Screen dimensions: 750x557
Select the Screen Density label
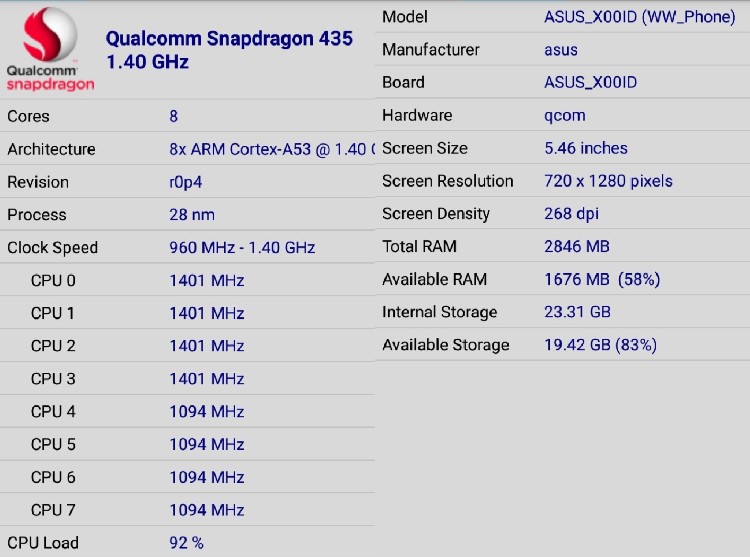436,214
